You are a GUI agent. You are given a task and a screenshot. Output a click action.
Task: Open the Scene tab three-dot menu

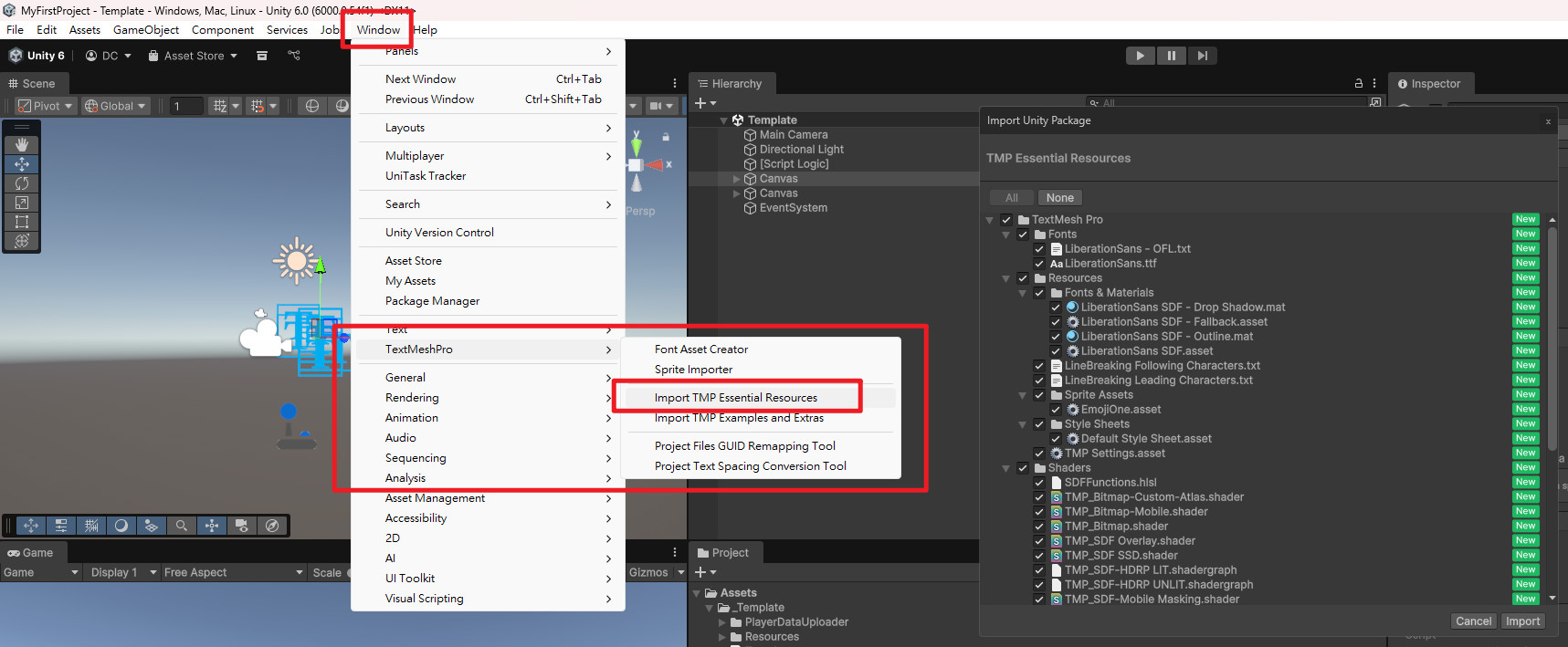675,83
